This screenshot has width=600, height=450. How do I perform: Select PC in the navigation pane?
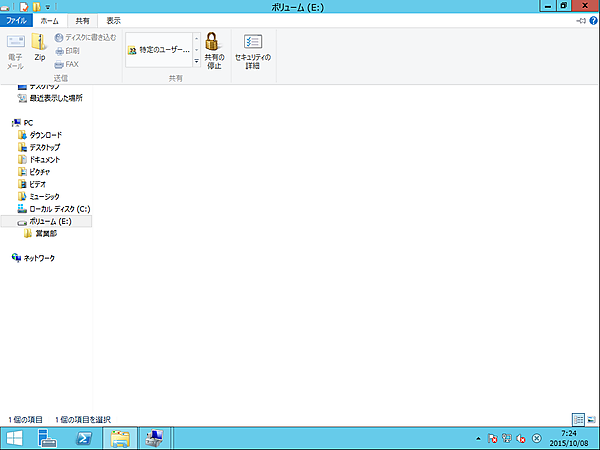(x=28, y=123)
